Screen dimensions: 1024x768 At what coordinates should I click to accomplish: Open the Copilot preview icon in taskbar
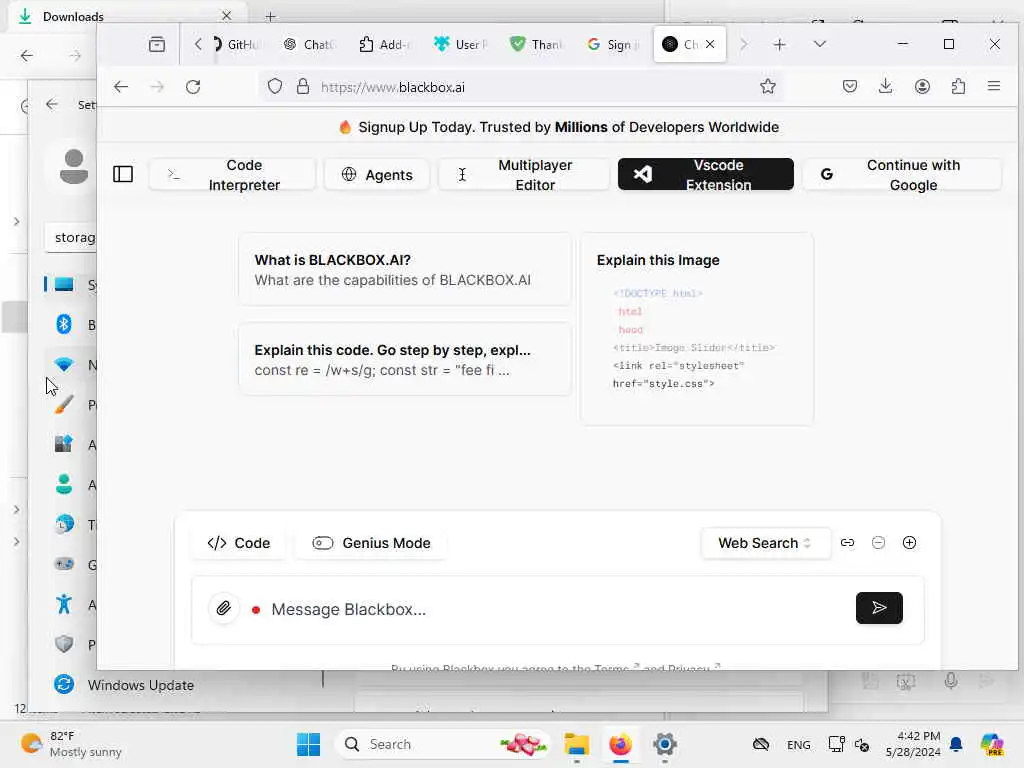[x=992, y=744]
